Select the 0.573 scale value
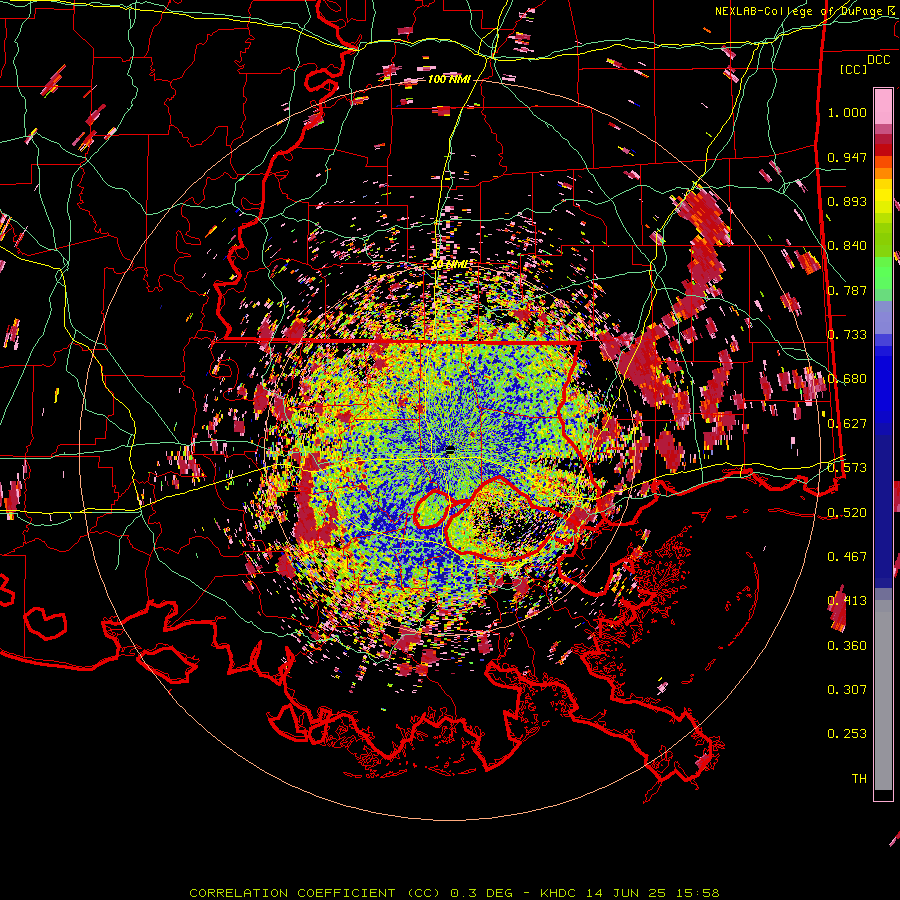This screenshot has height=900, width=900. (x=847, y=468)
